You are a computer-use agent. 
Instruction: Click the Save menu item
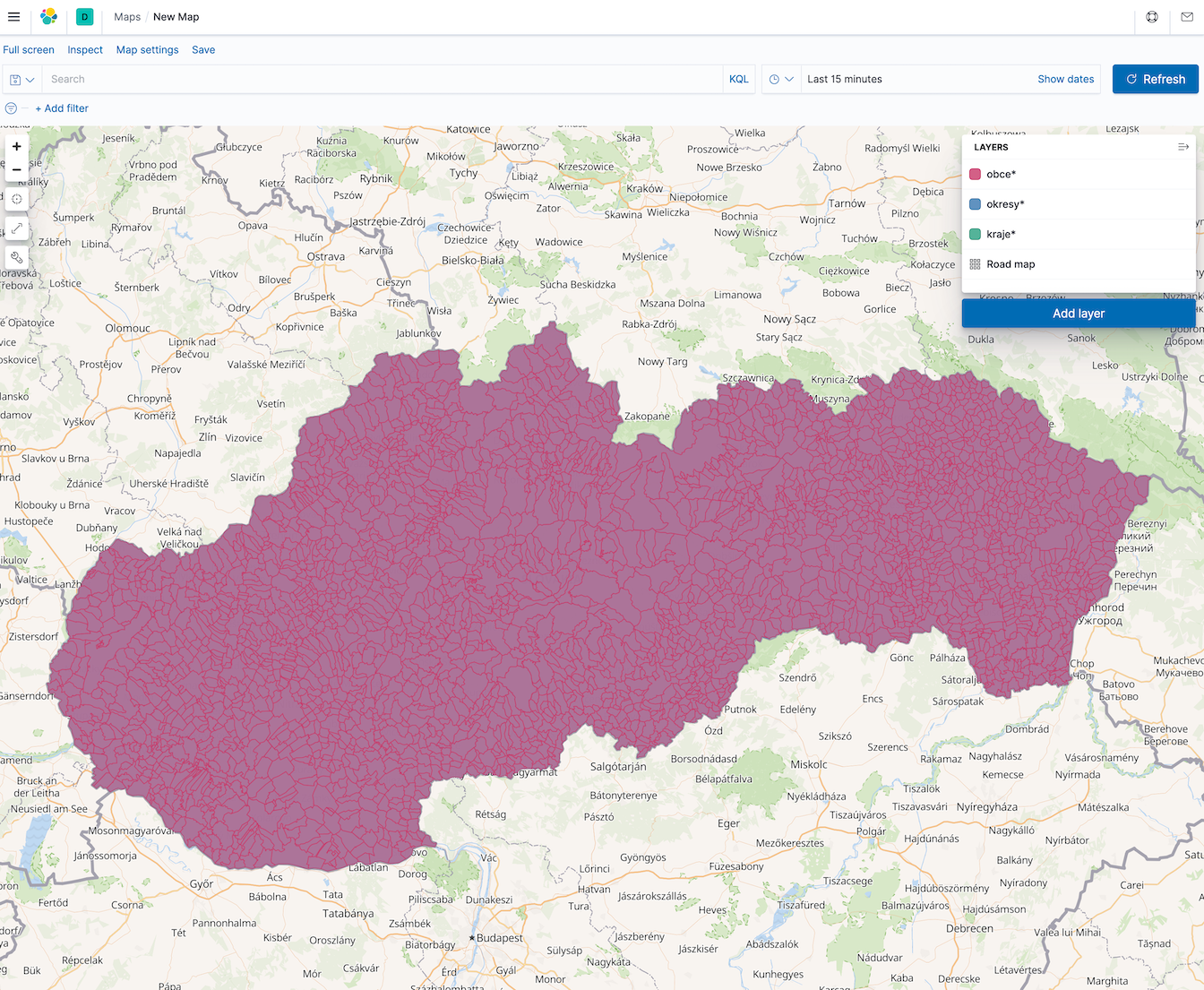[x=203, y=50]
